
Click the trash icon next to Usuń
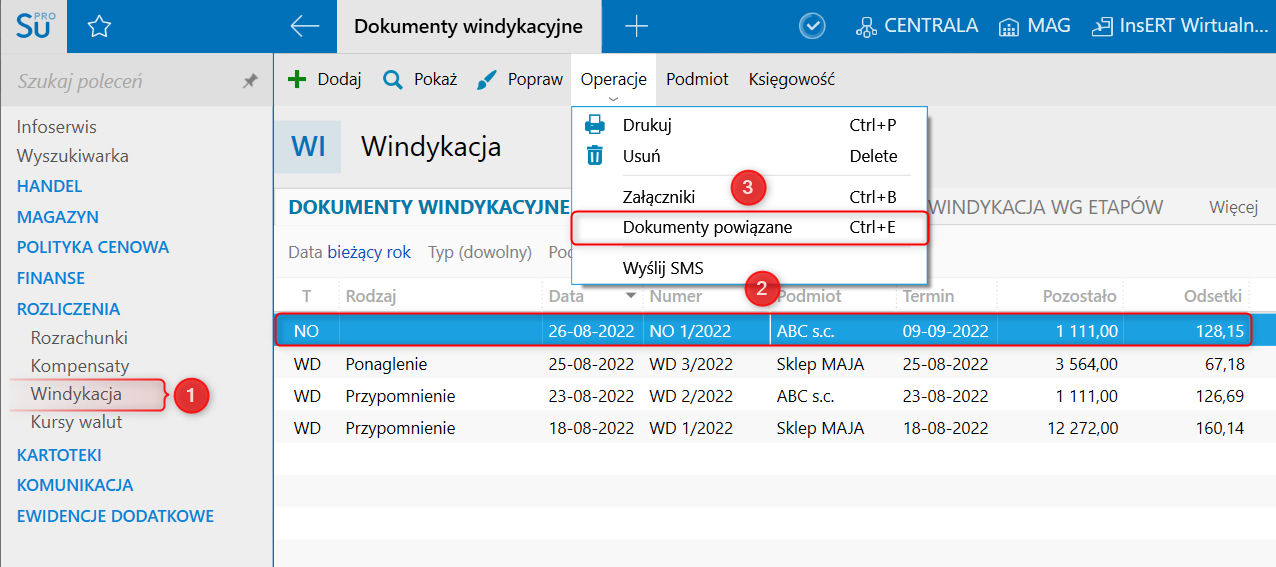tap(595, 155)
